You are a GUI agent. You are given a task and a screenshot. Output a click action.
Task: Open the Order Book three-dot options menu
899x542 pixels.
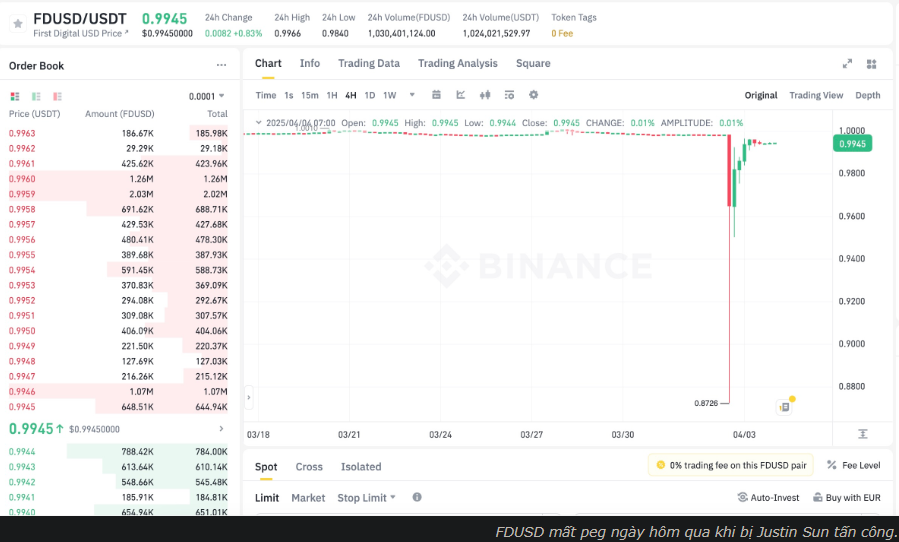coord(221,65)
